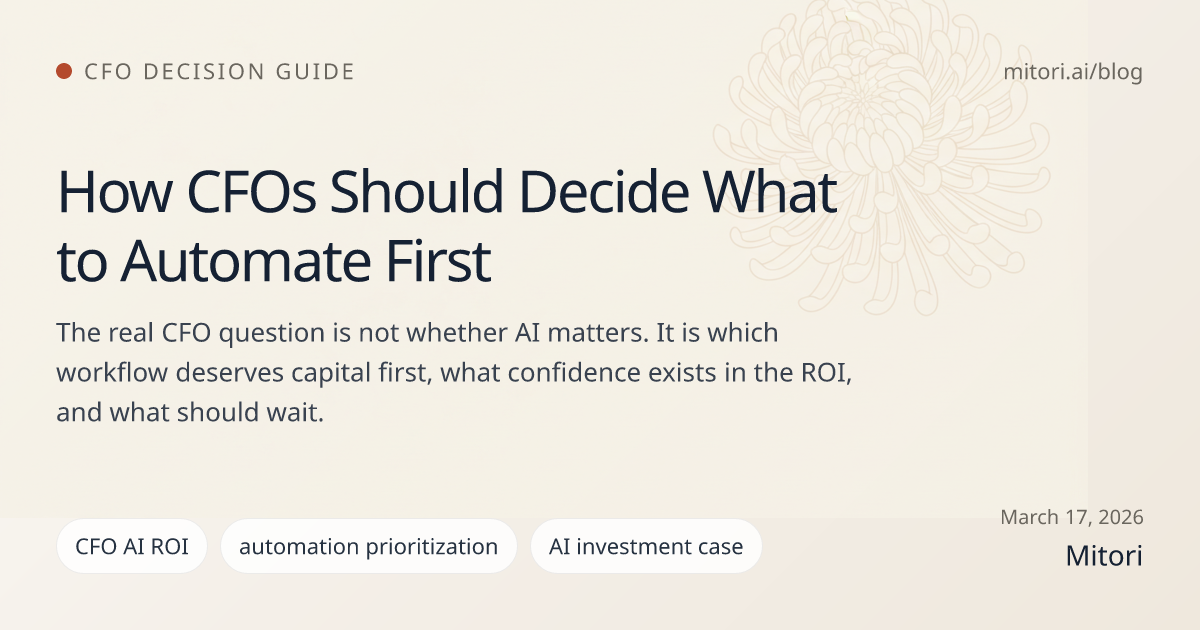
Task: Click the headline line "How CFOs Should Decide What"
Action: click(446, 193)
